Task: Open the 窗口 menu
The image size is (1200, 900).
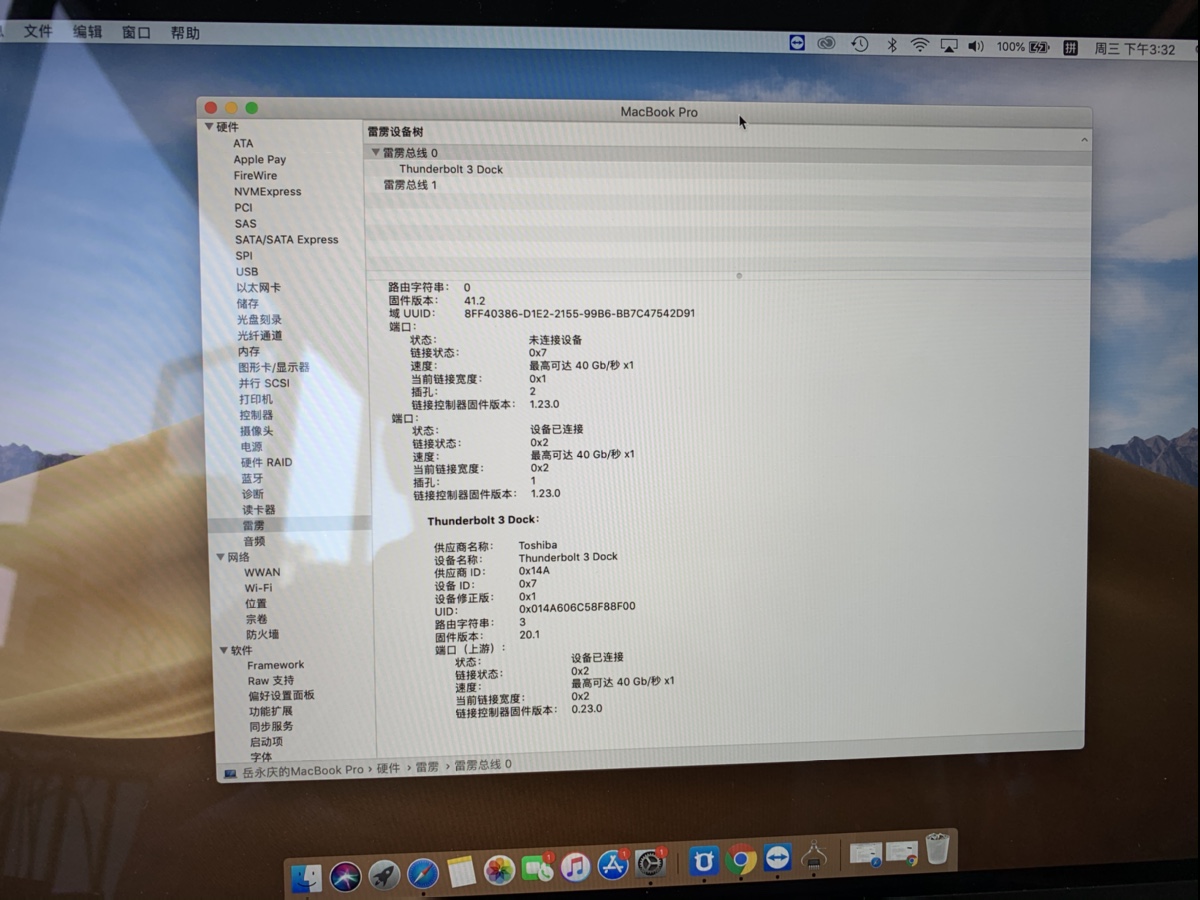Action: [136, 32]
